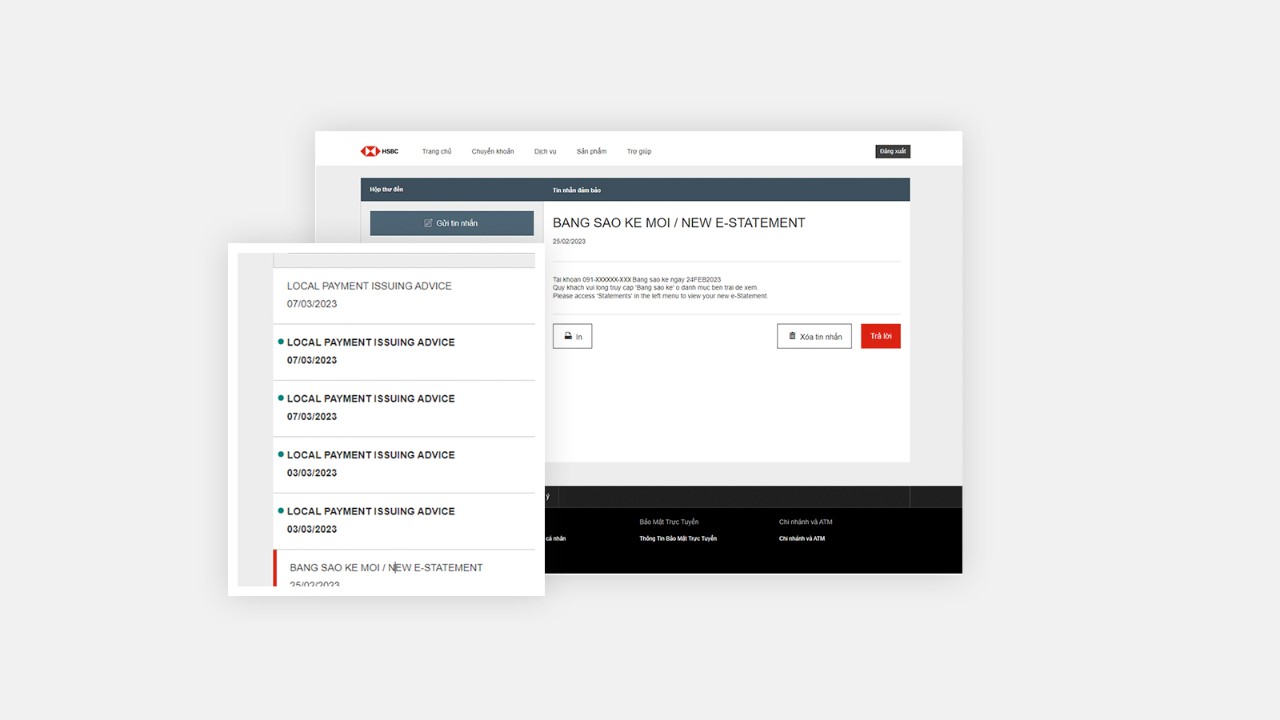Select the Dịch vụ menu item

coord(545,151)
